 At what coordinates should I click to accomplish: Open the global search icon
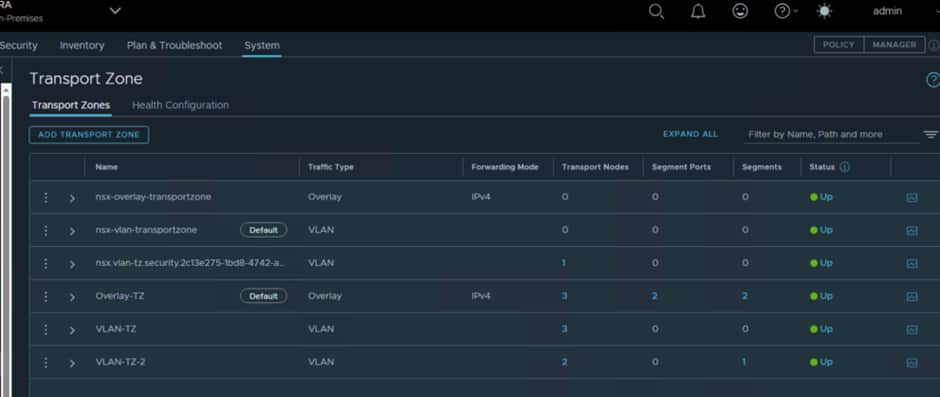(656, 12)
